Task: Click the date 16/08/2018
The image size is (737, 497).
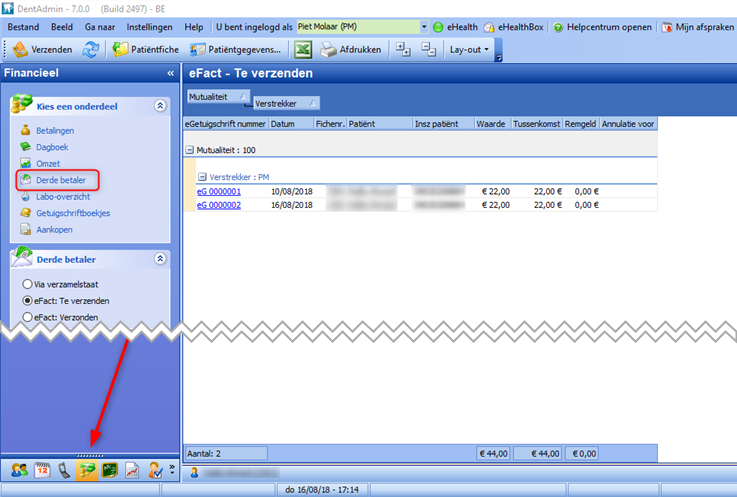Action: 291,205
